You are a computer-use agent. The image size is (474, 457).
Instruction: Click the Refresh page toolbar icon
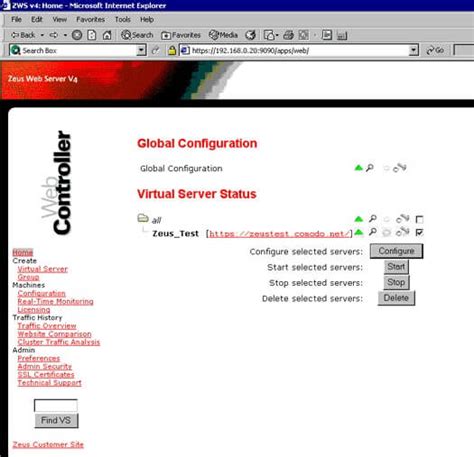[x=92, y=35]
